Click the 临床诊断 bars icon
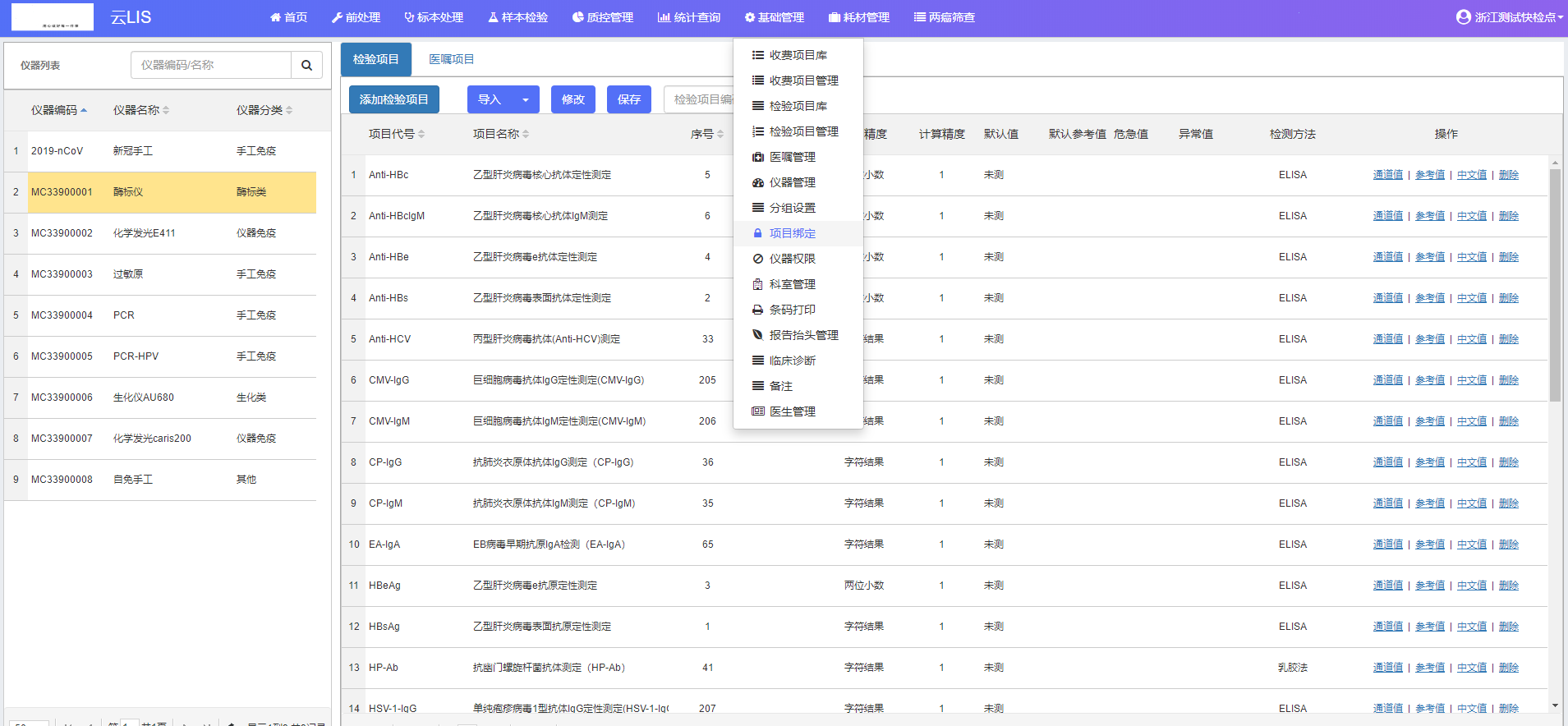Screen dimensions: 1568x726 [758, 361]
